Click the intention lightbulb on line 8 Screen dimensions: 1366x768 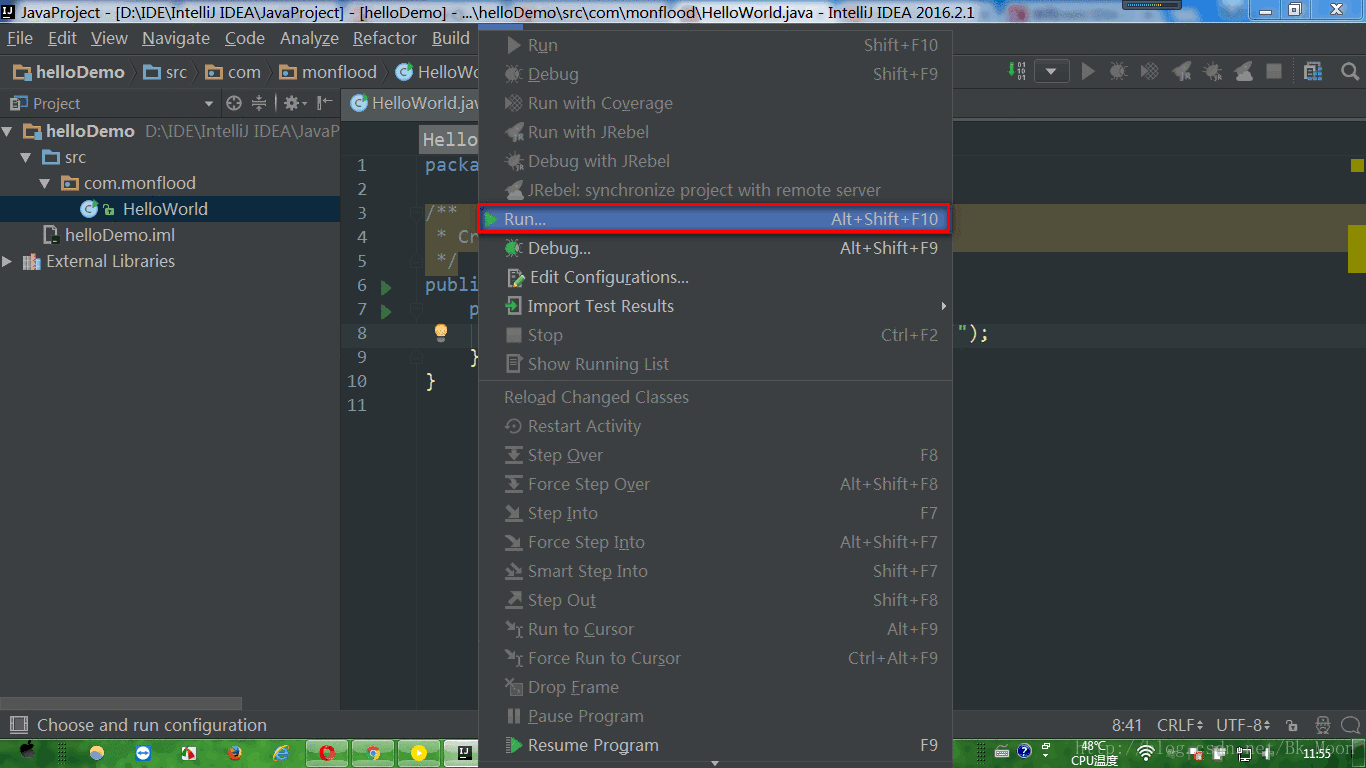coord(440,333)
